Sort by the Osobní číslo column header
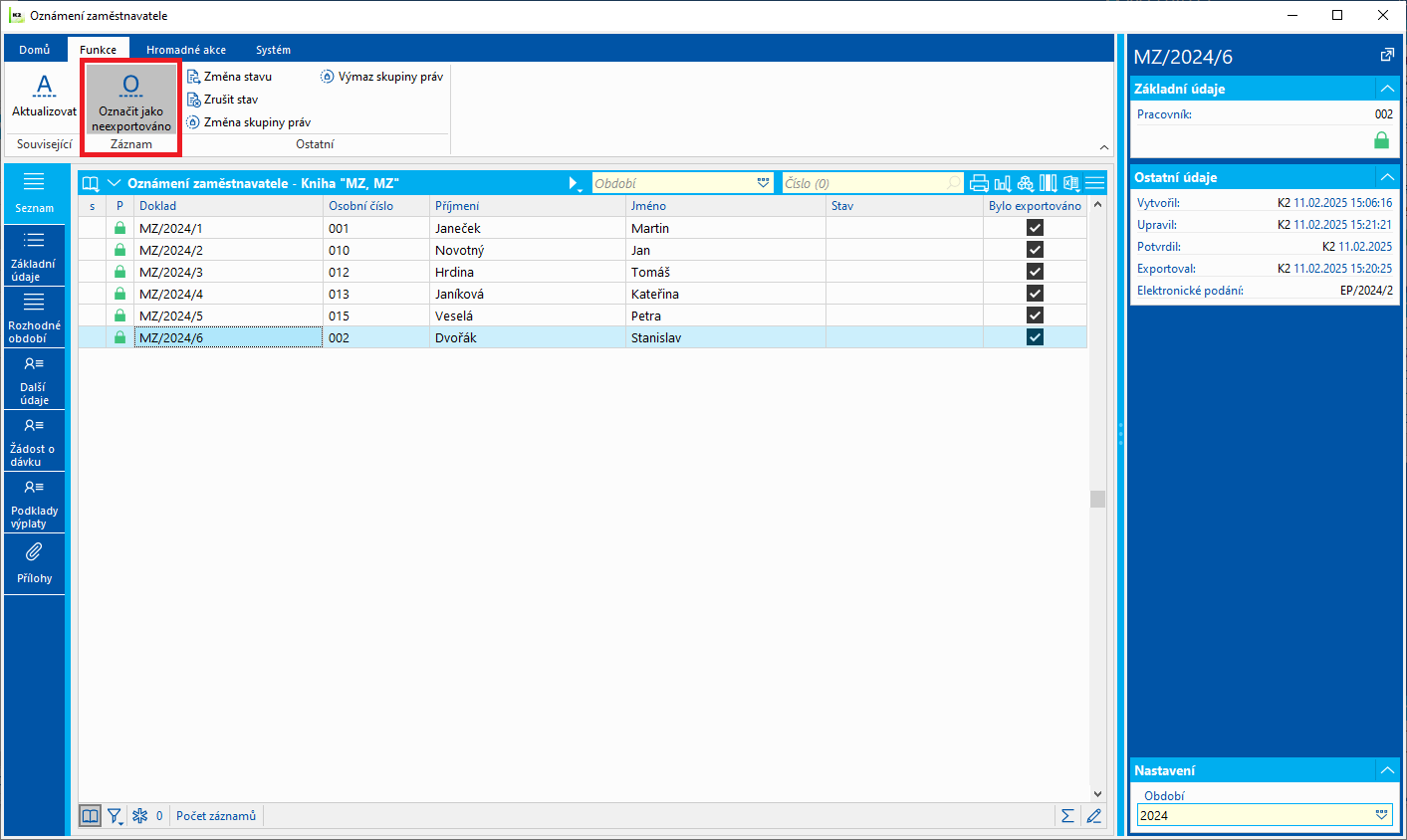The image size is (1407, 840). click(376, 206)
